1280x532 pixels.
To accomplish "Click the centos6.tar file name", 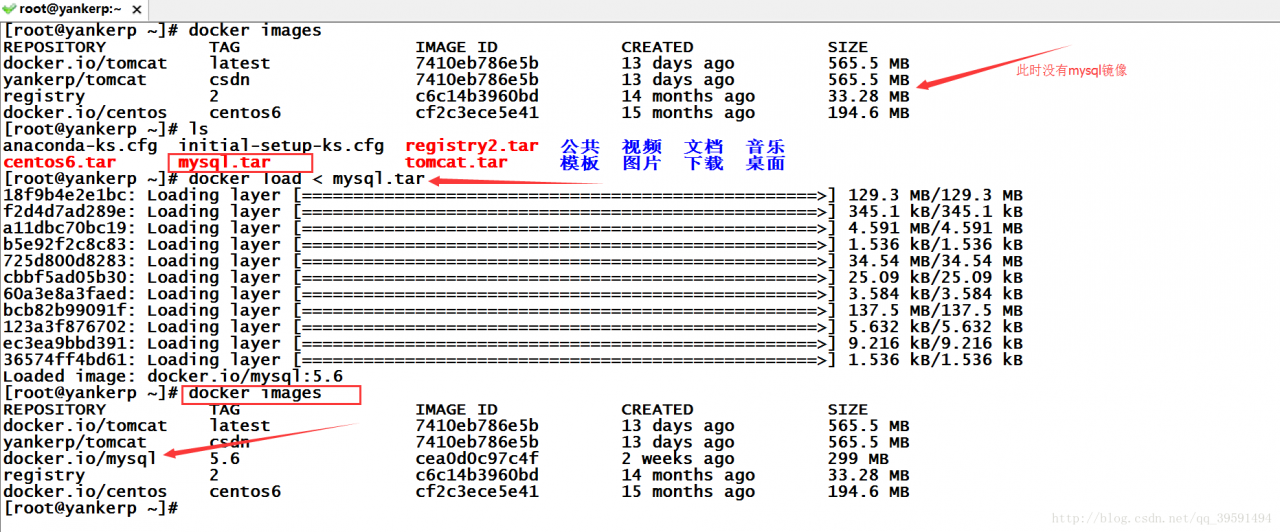I will [x=59, y=162].
